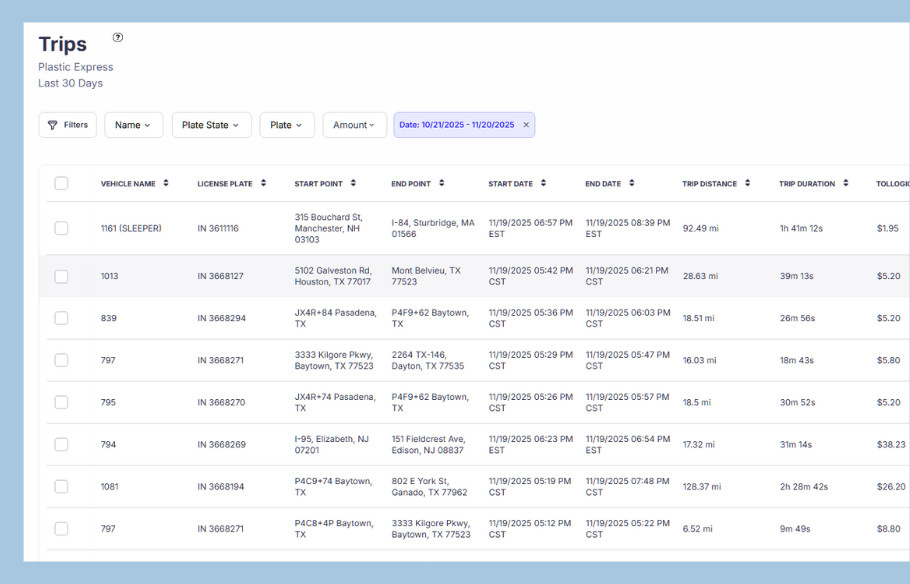Expand the Name filter dropdown
910x584 pixels.
133,125
